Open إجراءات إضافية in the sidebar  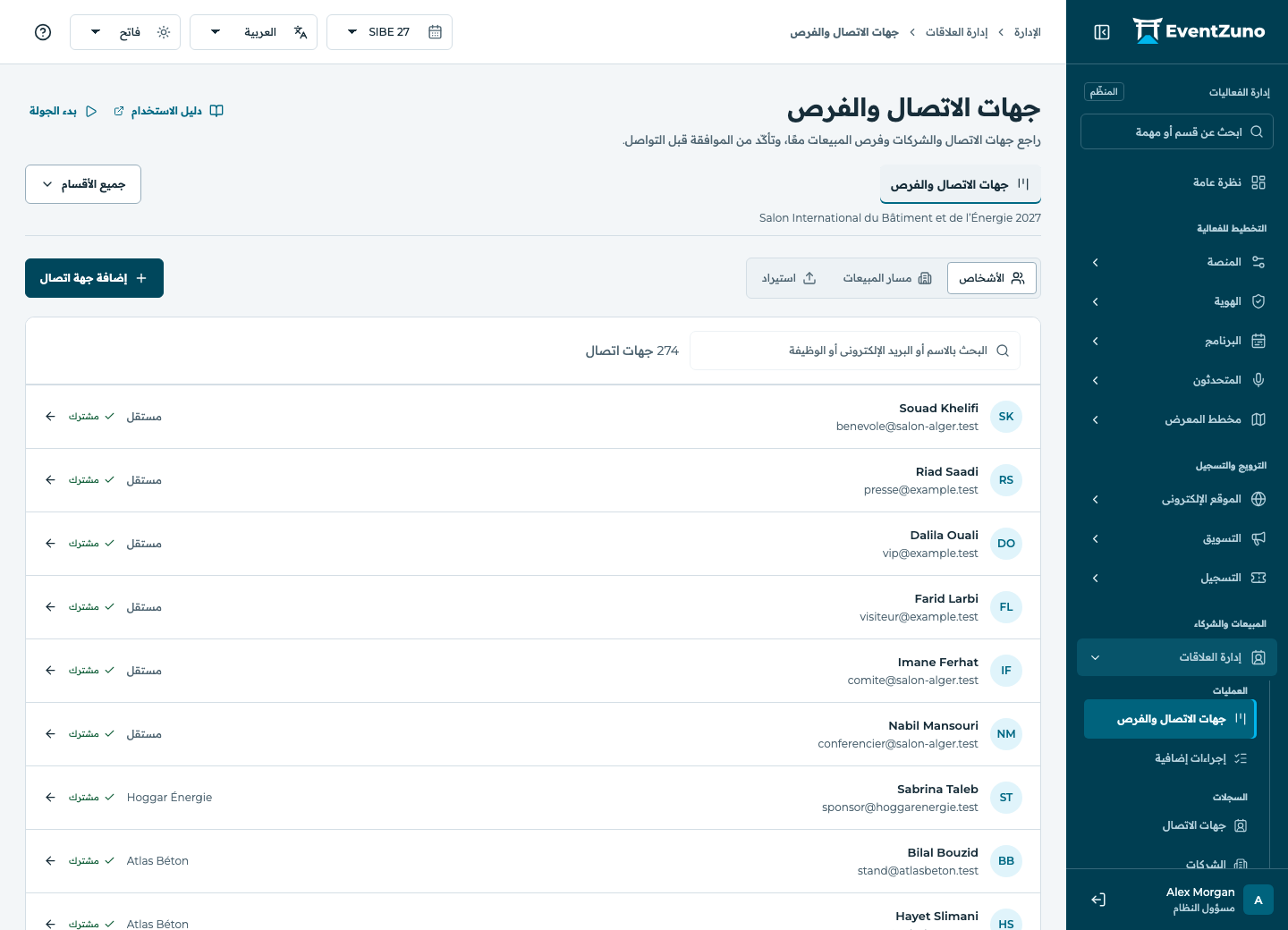tap(1170, 758)
